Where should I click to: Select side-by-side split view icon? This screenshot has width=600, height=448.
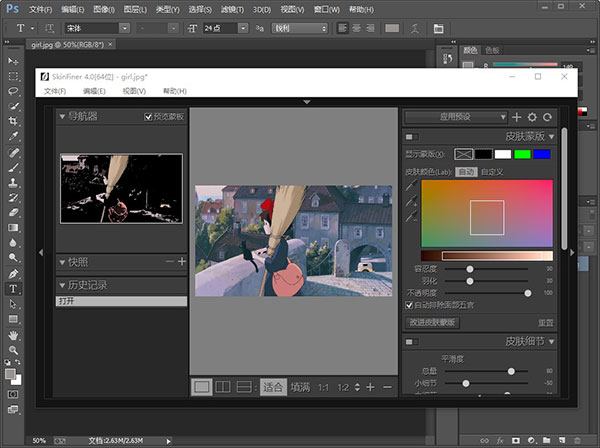[x=223, y=387]
